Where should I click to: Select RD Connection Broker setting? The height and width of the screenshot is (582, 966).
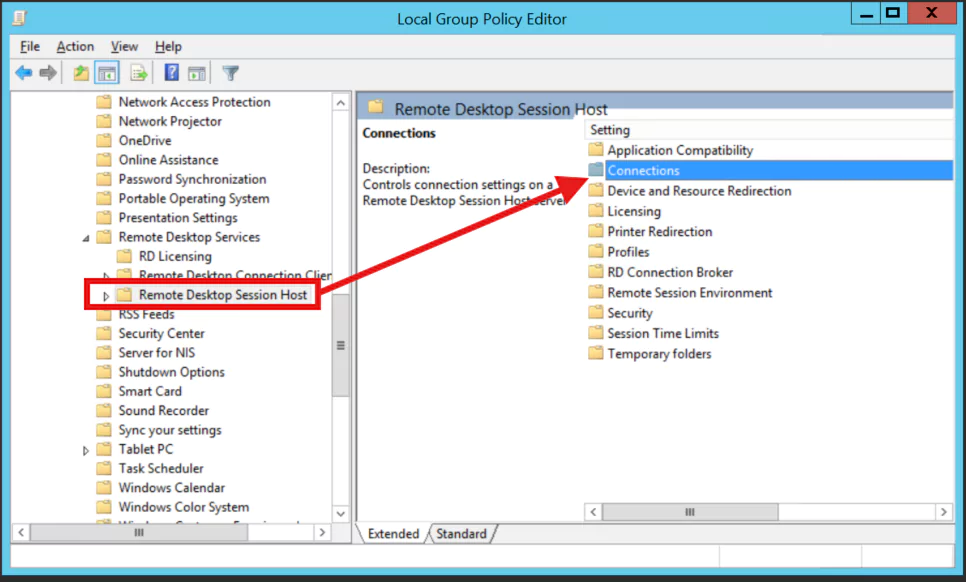(x=670, y=272)
